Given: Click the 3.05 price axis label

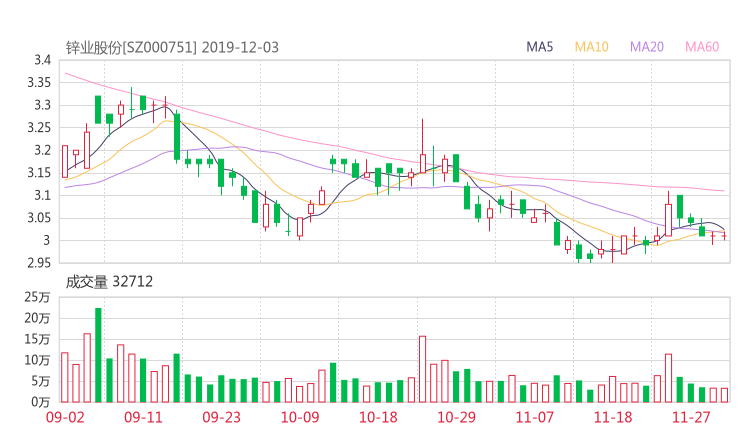Looking at the screenshot, I should tap(39, 218).
